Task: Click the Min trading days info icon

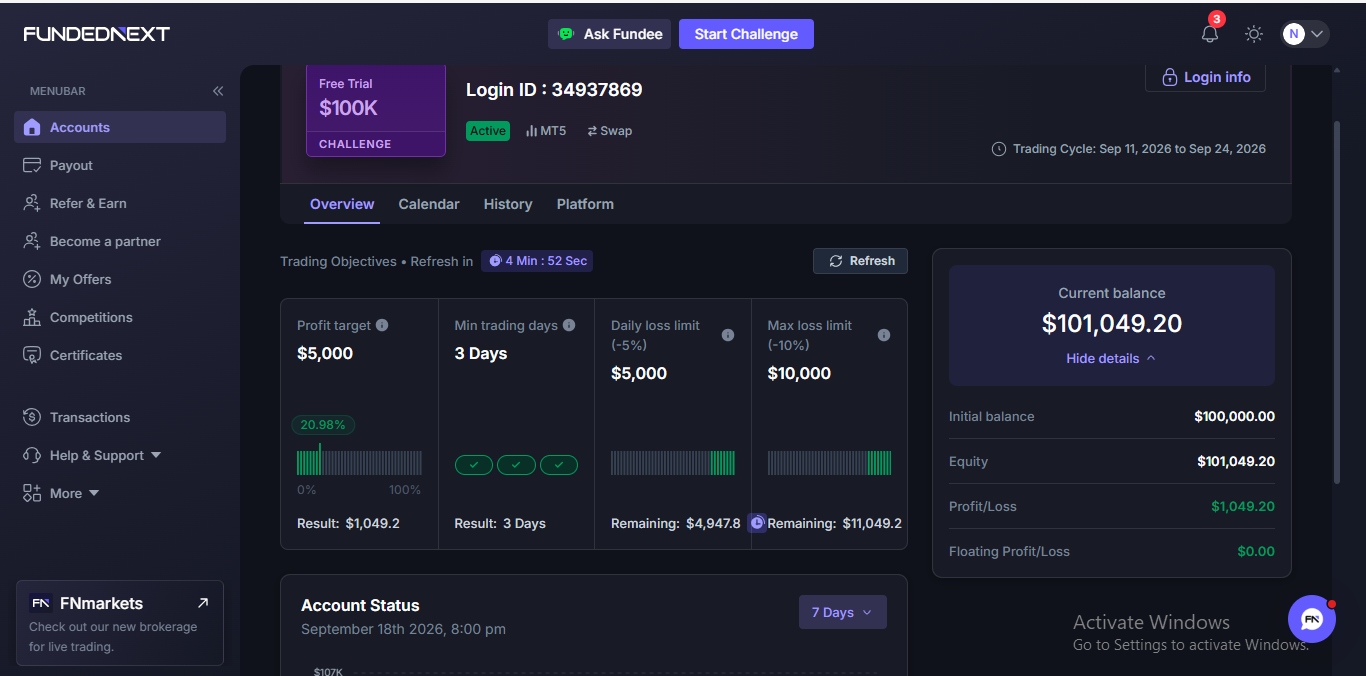Action: tap(569, 325)
